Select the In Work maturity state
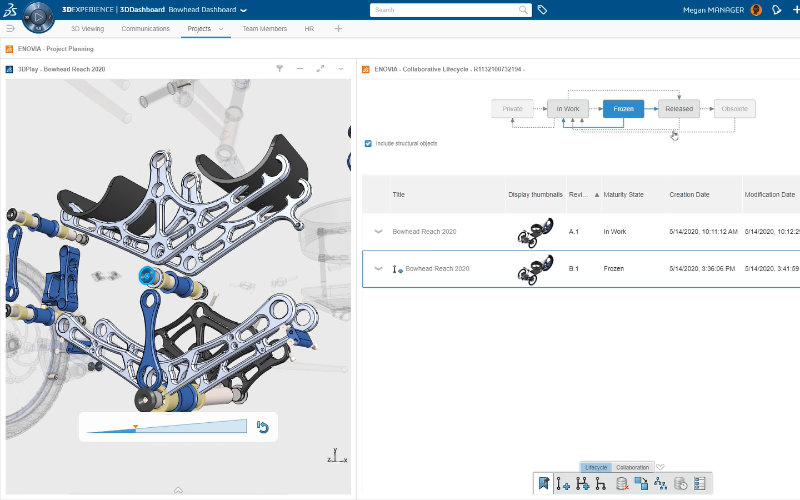The width and height of the screenshot is (800, 500). tap(567, 108)
